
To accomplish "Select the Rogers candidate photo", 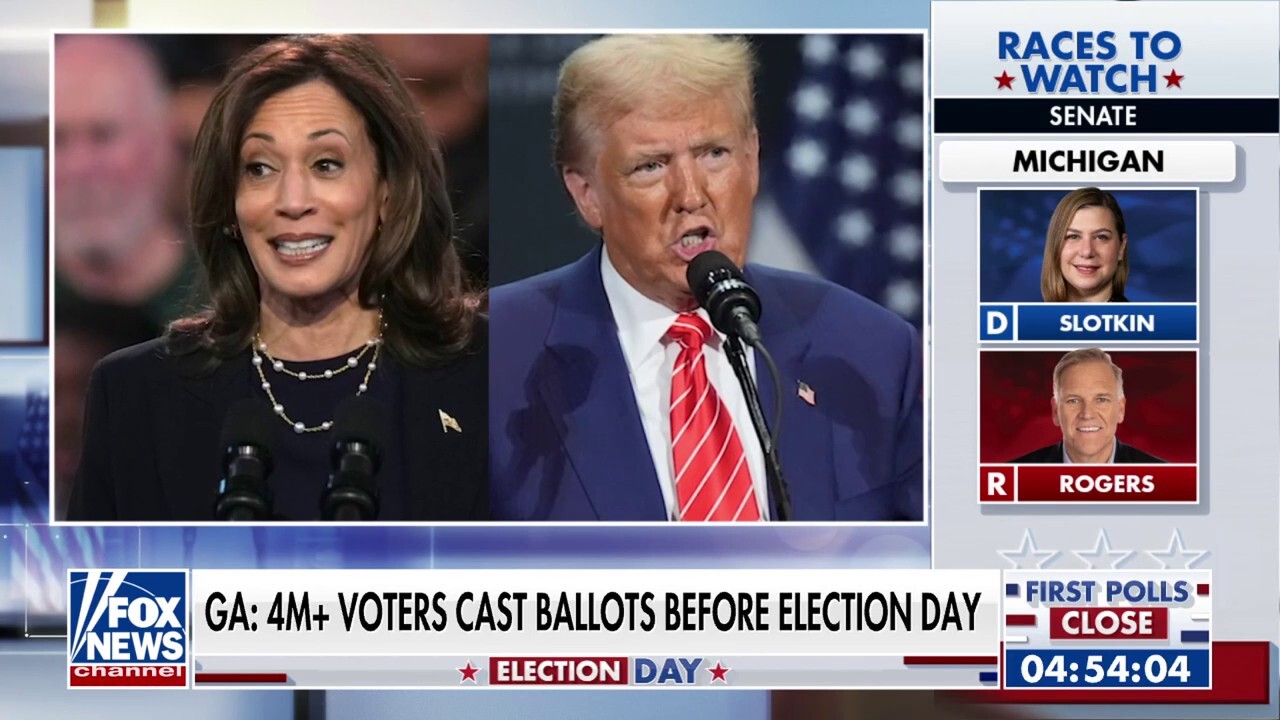I will click(x=1088, y=406).
